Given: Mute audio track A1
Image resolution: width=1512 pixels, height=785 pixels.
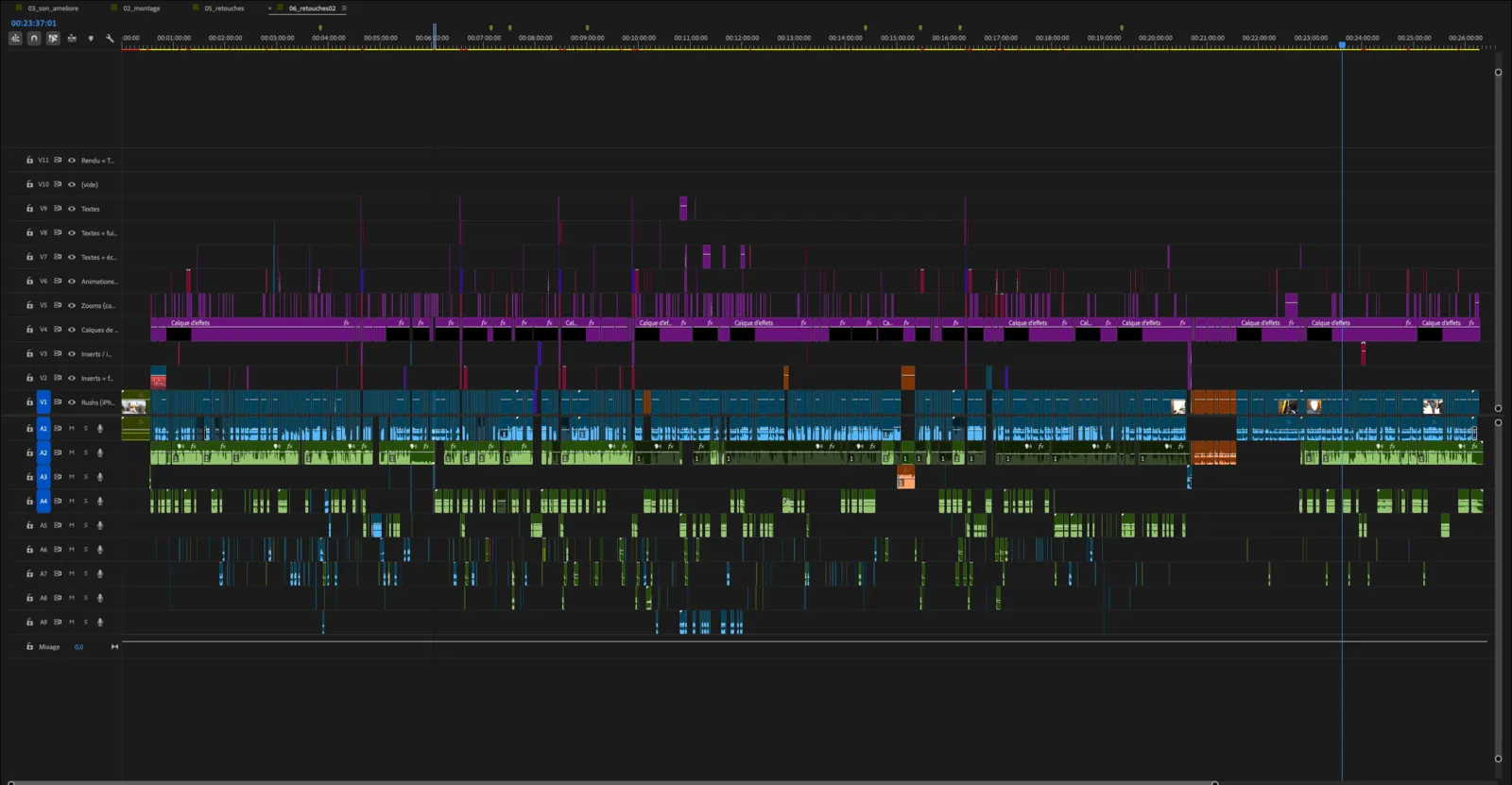Looking at the screenshot, I should click(x=72, y=429).
